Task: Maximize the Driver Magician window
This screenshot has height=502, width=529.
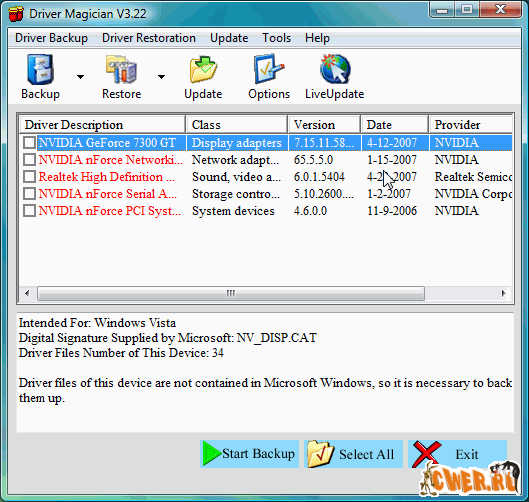Action: tap(467, 9)
